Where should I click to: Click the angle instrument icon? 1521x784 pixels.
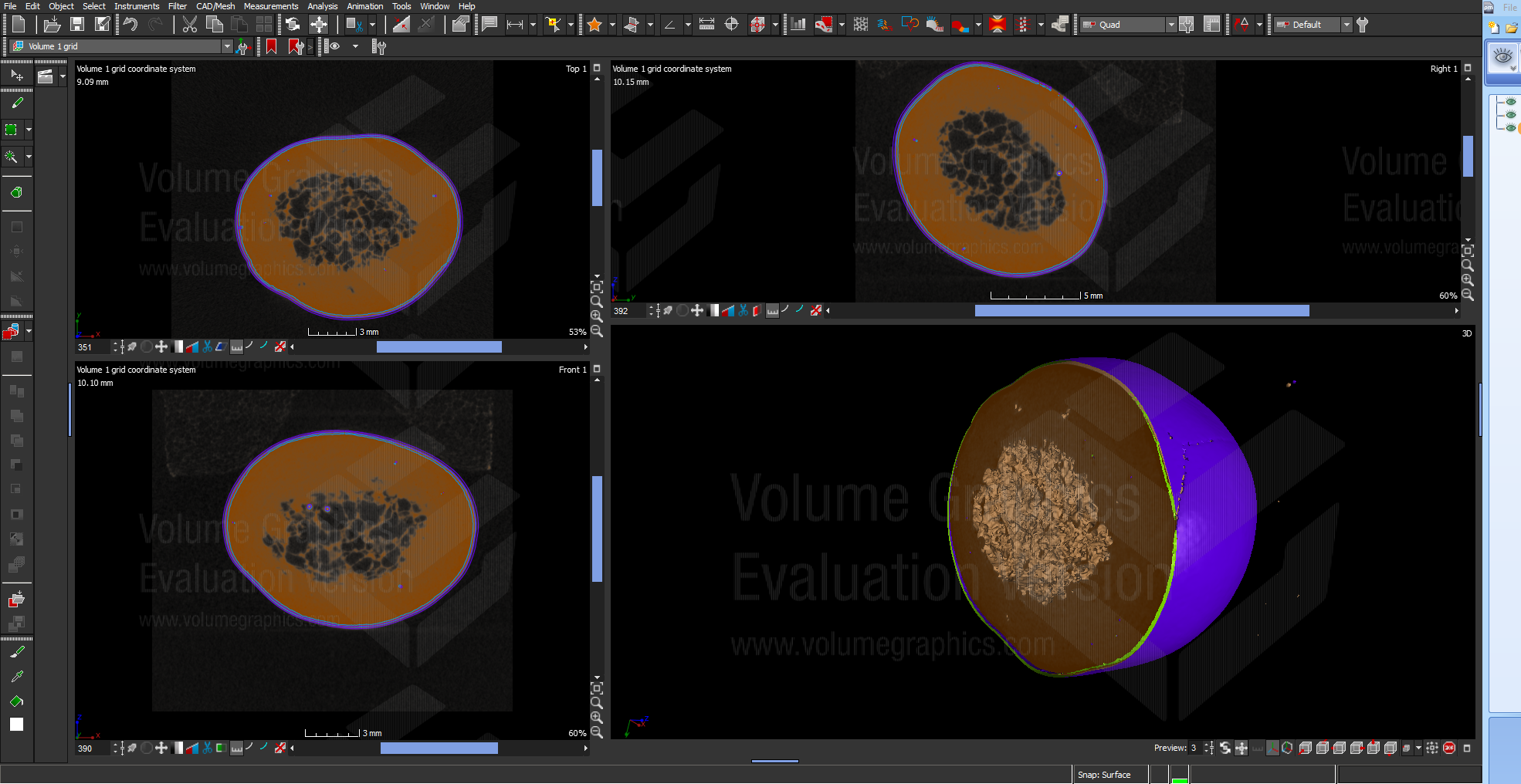[669, 25]
